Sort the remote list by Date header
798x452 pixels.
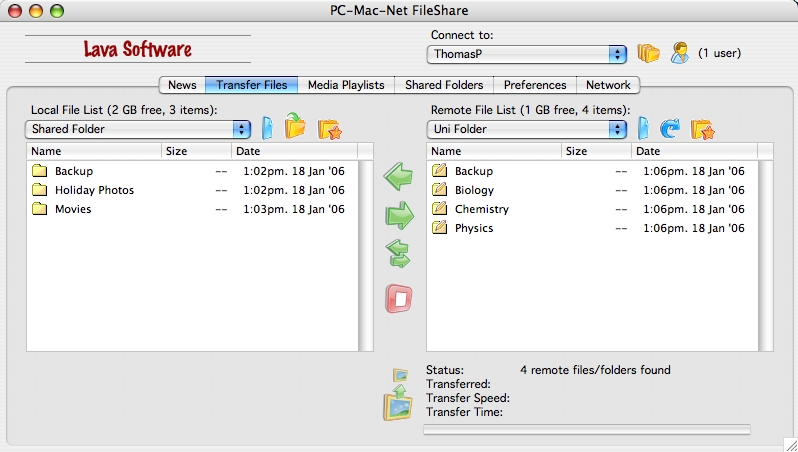click(695, 151)
